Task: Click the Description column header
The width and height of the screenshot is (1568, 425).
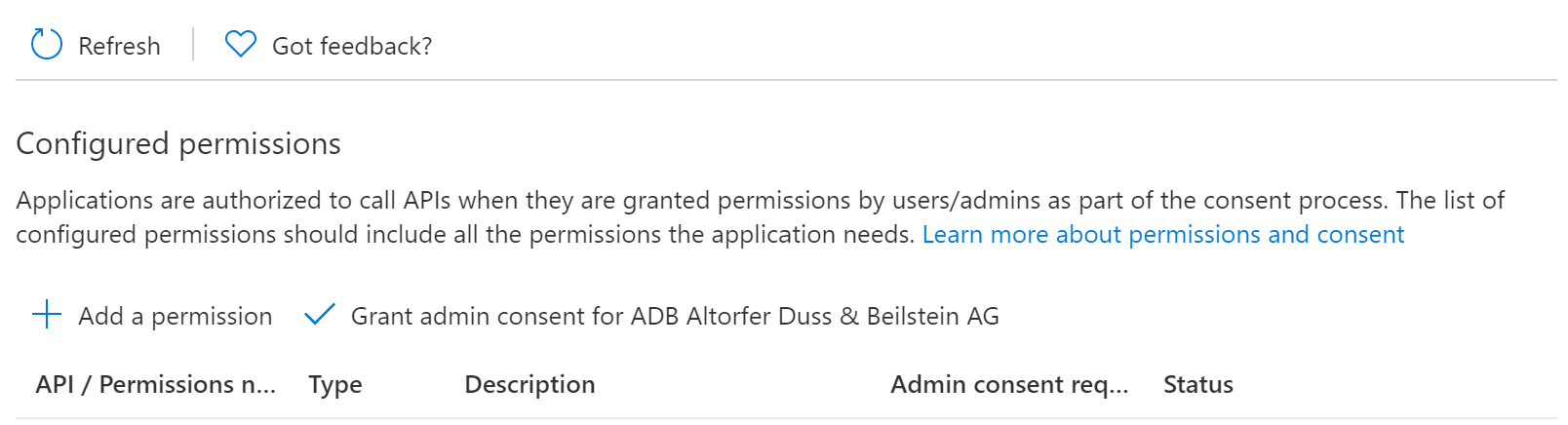Action: (529, 384)
